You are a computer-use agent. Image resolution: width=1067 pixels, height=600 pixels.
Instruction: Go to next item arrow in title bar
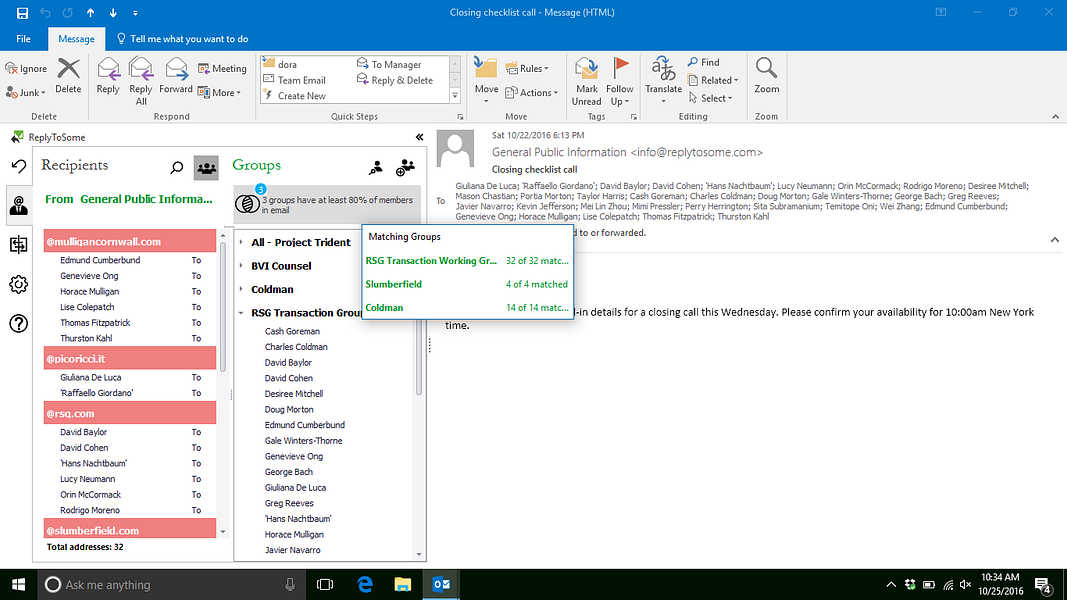[x=113, y=12]
